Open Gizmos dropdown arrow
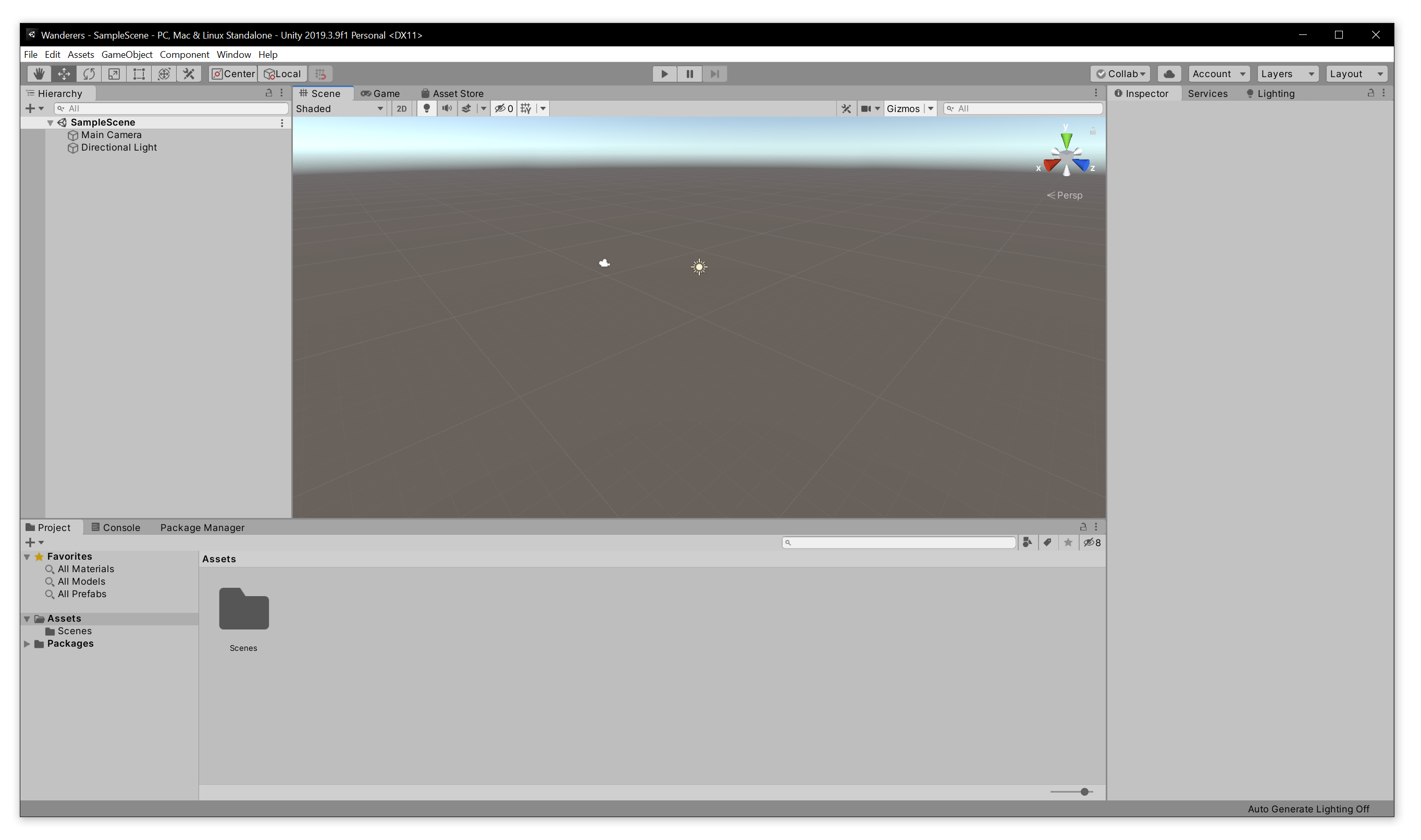 931,109
